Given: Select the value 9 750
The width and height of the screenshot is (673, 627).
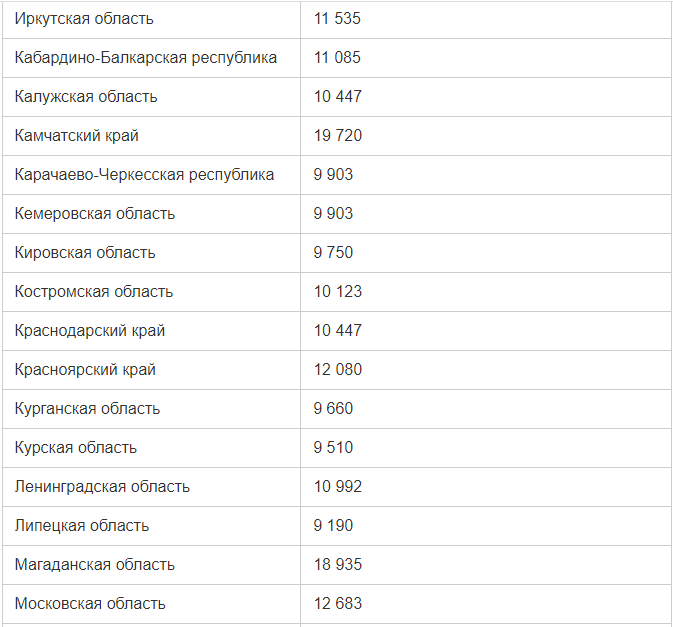Looking at the screenshot, I should pyautogui.click(x=333, y=252).
